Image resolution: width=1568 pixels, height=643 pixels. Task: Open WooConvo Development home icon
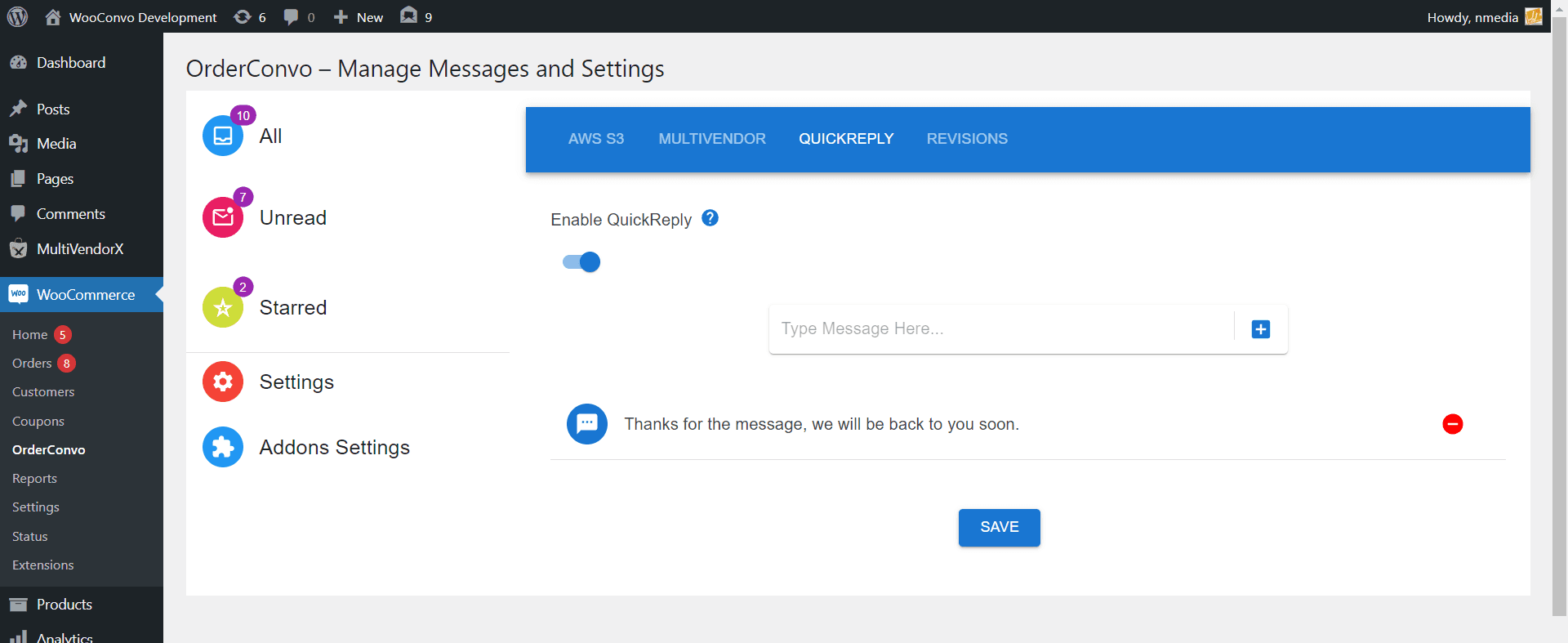pyautogui.click(x=53, y=17)
